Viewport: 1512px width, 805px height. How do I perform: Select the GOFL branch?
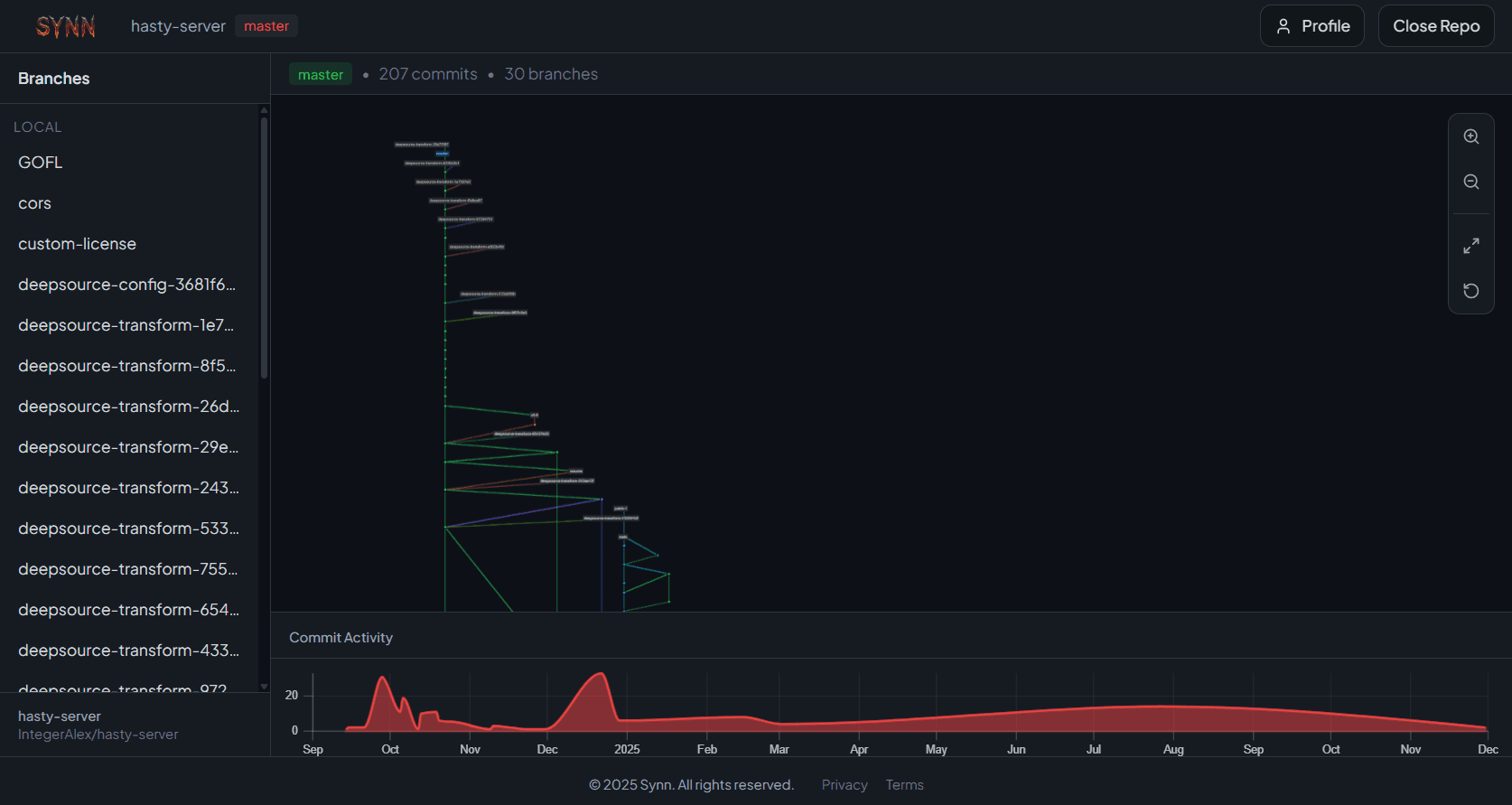(x=41, y=163)
